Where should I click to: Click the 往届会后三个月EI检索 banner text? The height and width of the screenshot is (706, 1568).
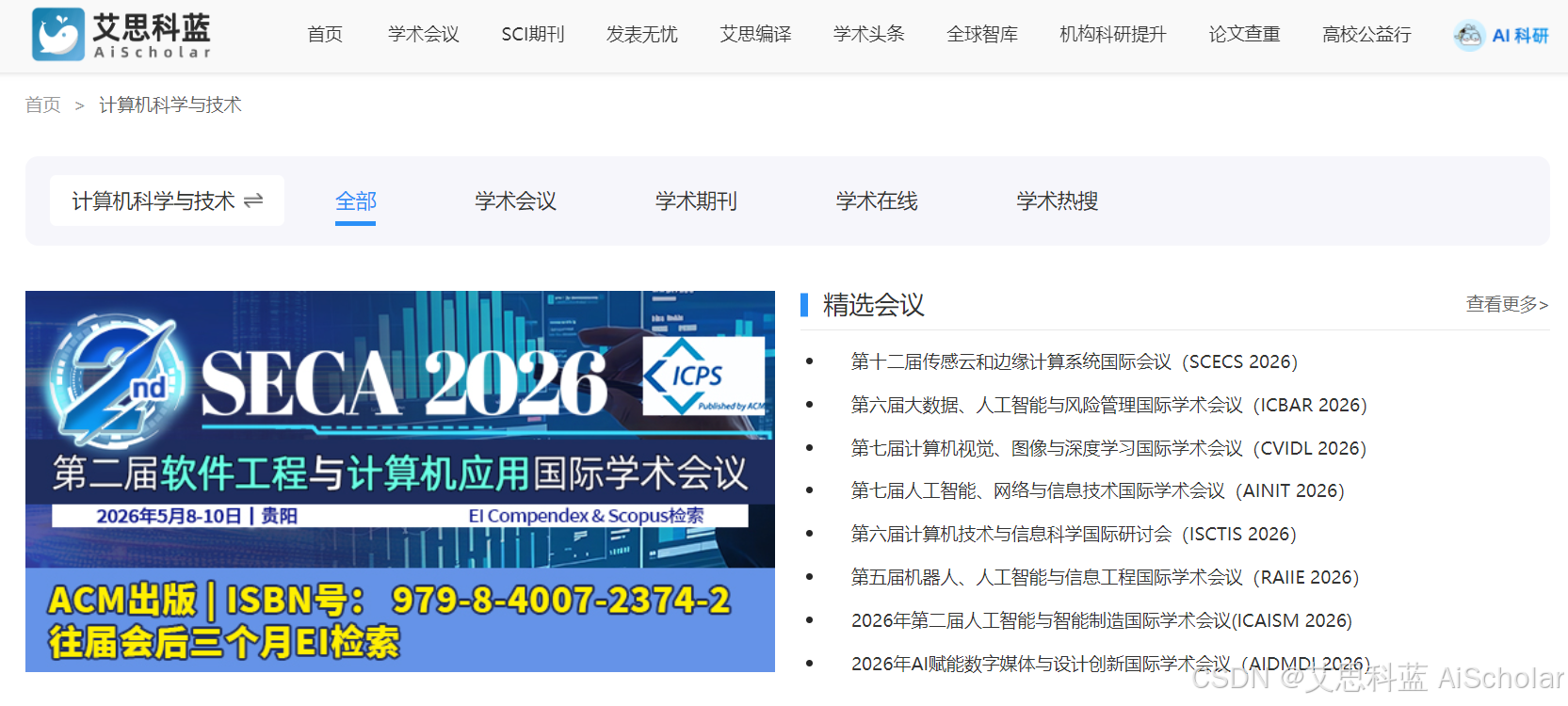[x=224, y=643]
